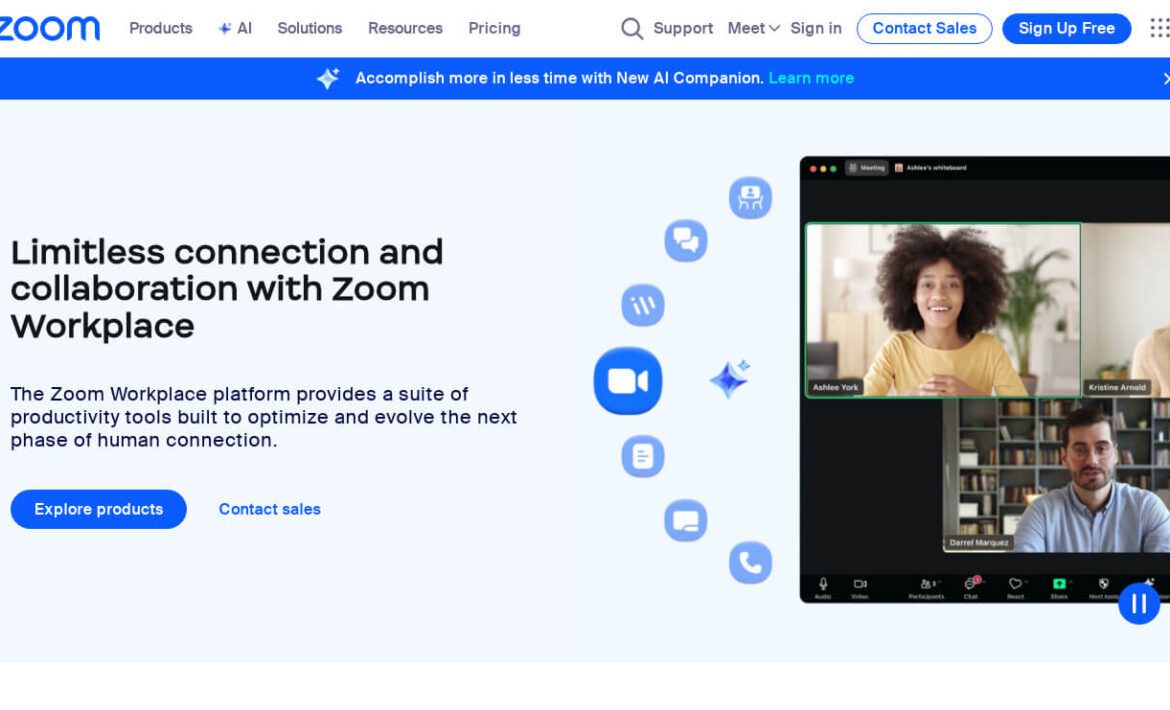This screenshot has height=710, width=1170.
Task: Open the Products menu
Action: pyautogui.click(x=160, y=28)
